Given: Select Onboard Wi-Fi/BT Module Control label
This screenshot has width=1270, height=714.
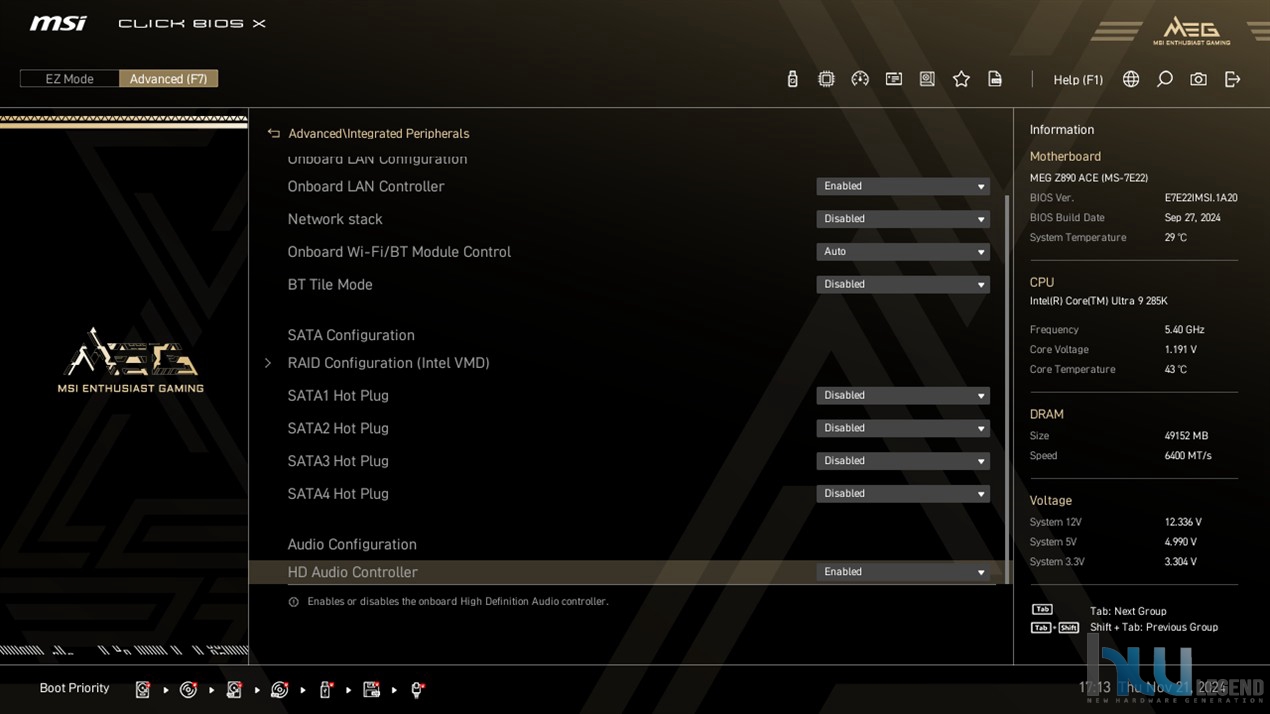Looking at the screenshot, I should [399, 252].
